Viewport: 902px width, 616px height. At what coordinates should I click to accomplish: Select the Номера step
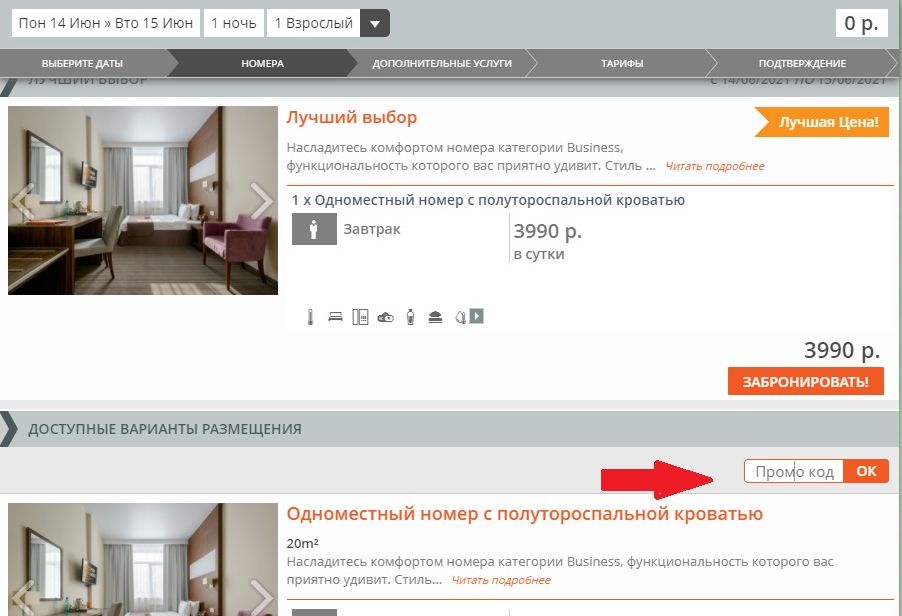262,63
